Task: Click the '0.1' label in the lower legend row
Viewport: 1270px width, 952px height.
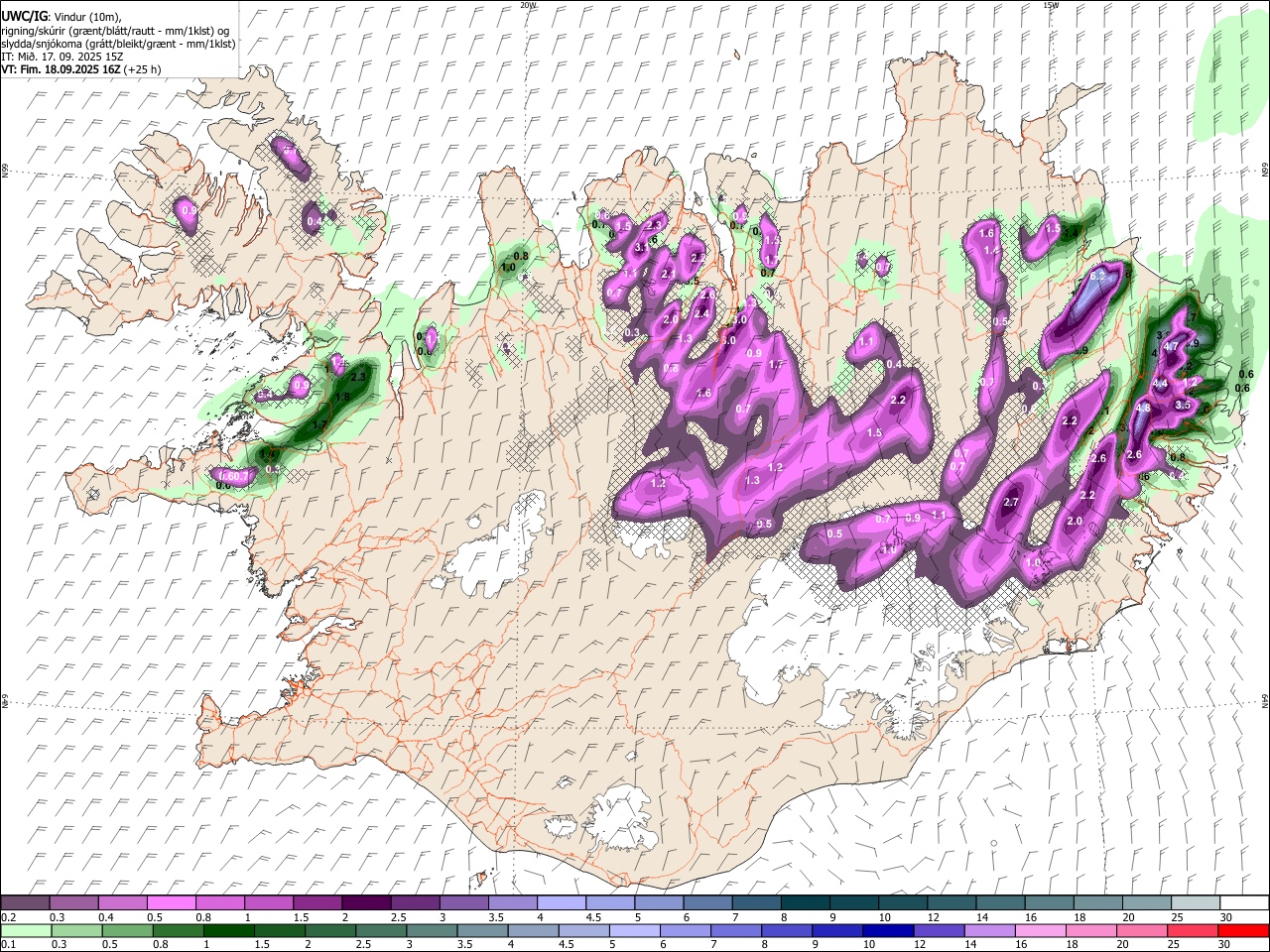Action: point(7,944)
